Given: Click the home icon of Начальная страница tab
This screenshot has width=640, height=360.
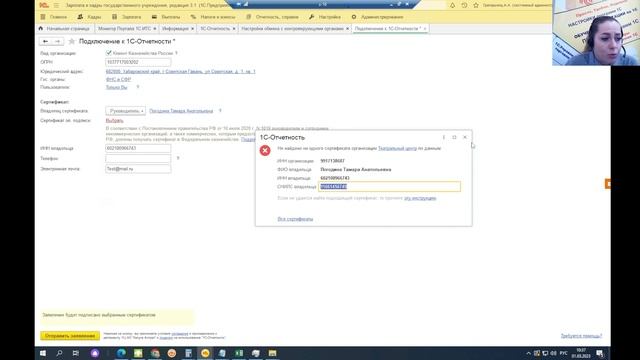Looking at the screenshot, I should tap(41, 29).
